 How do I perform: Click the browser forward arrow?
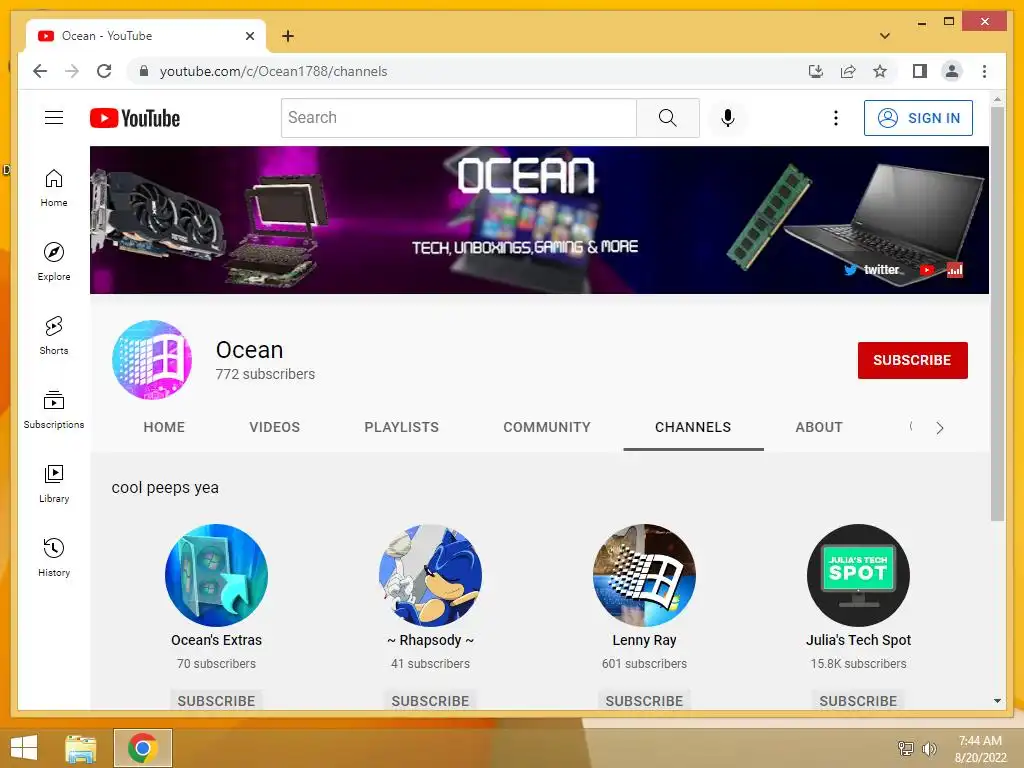tap(72, 71)
